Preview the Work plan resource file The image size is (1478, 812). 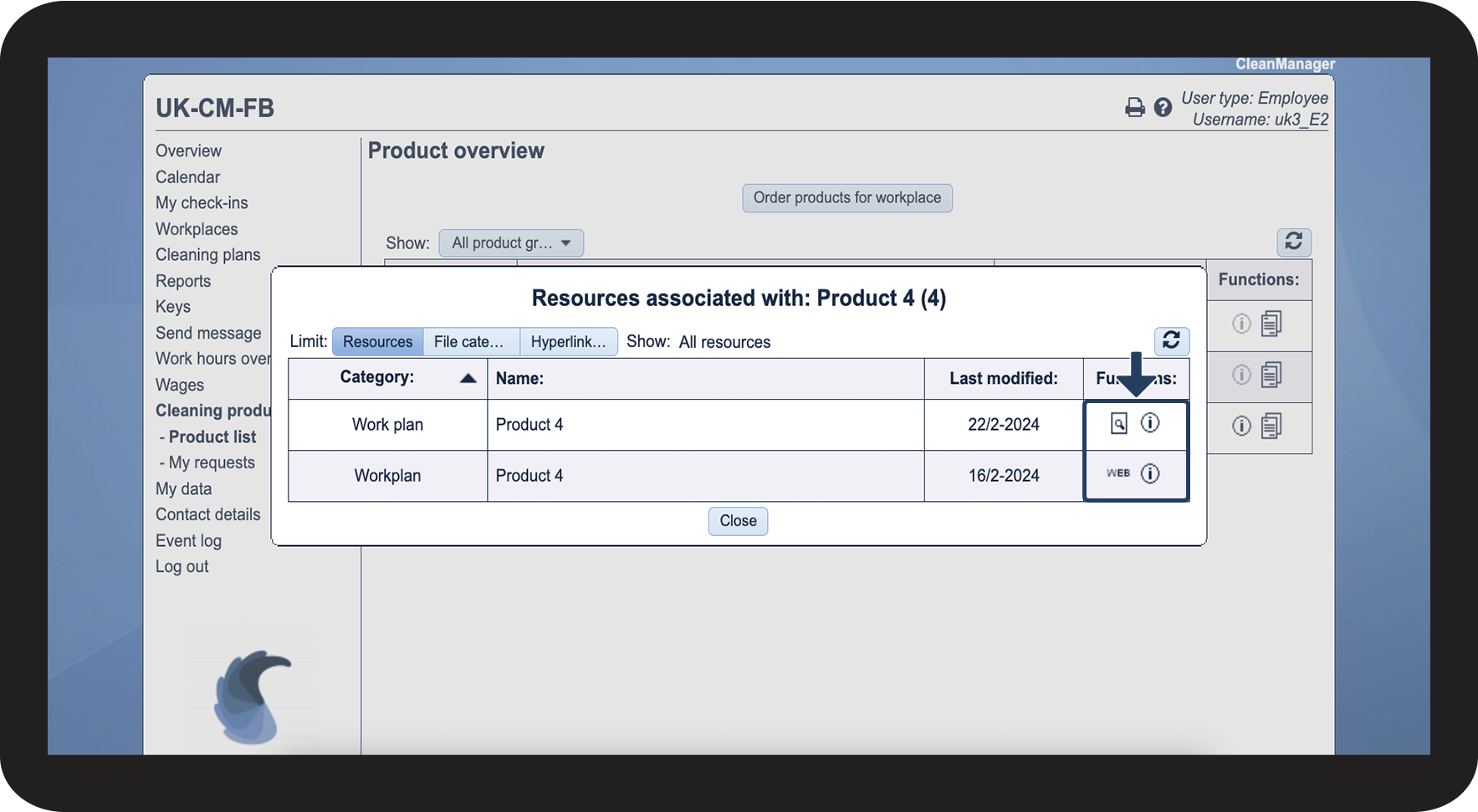1118,424
